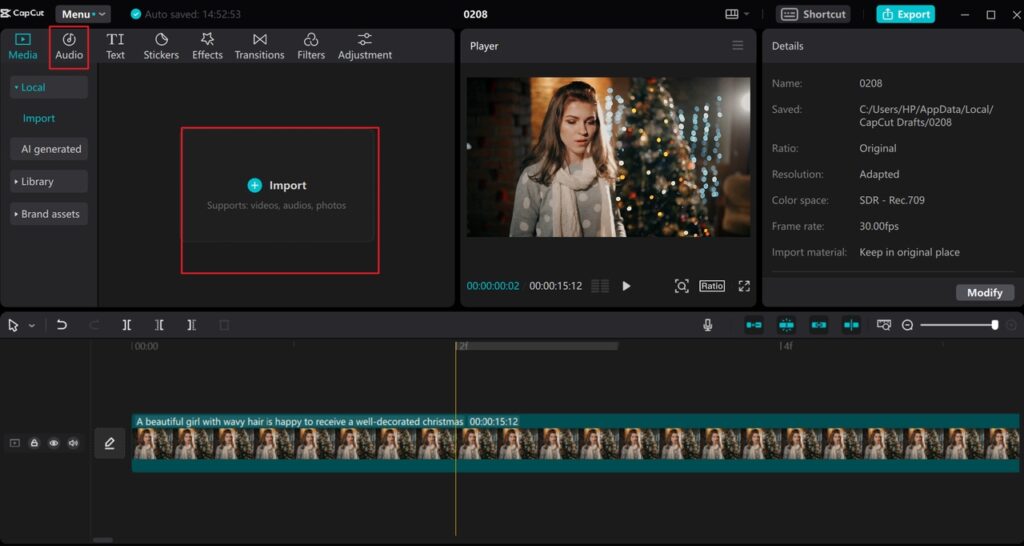
Task: Play the video in the Player
Action: [626, 286]
